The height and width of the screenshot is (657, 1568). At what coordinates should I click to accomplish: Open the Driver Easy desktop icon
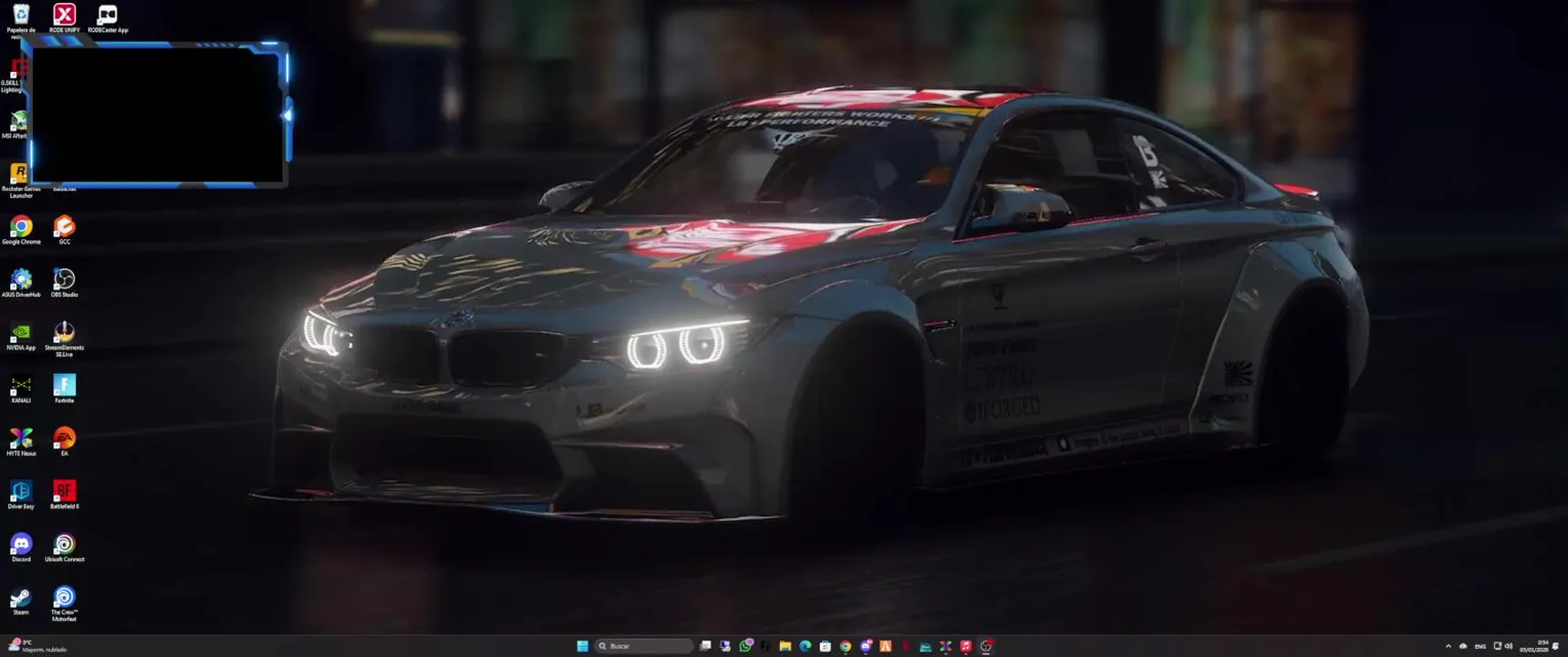point(21,495)
